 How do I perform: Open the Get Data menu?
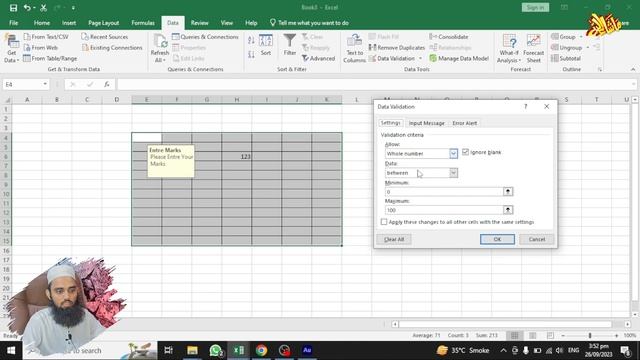[x=11, y=49]
